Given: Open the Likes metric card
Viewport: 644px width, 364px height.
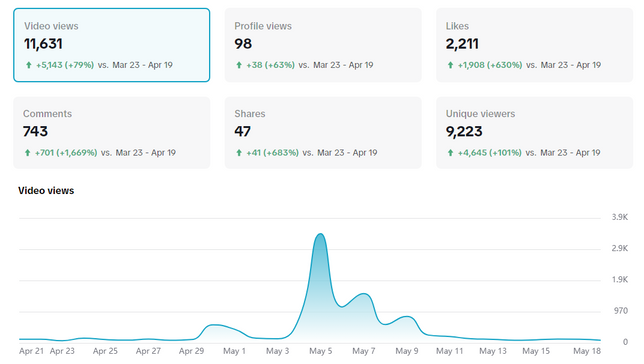Looking at the screenshot, I should pyautogui.click(x=534, y=45).
